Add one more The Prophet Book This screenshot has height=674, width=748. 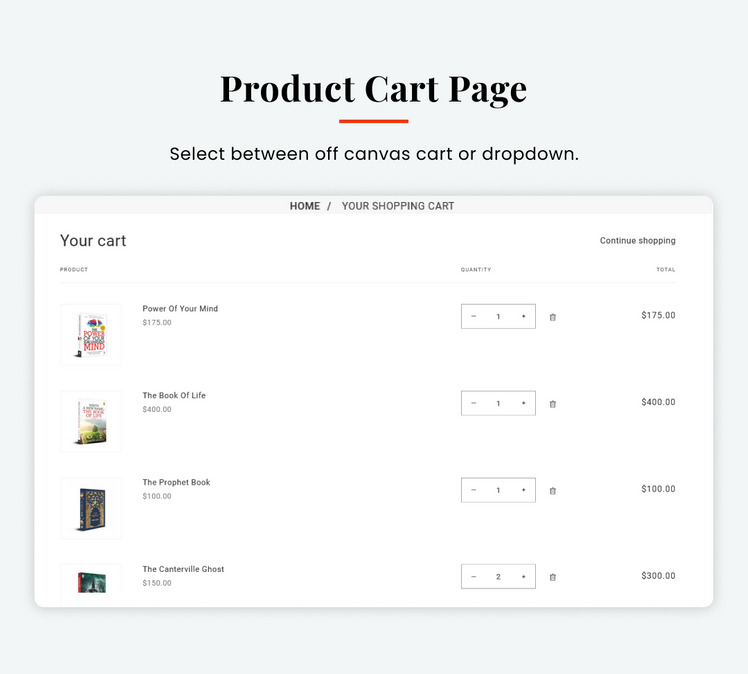[523, 490]
